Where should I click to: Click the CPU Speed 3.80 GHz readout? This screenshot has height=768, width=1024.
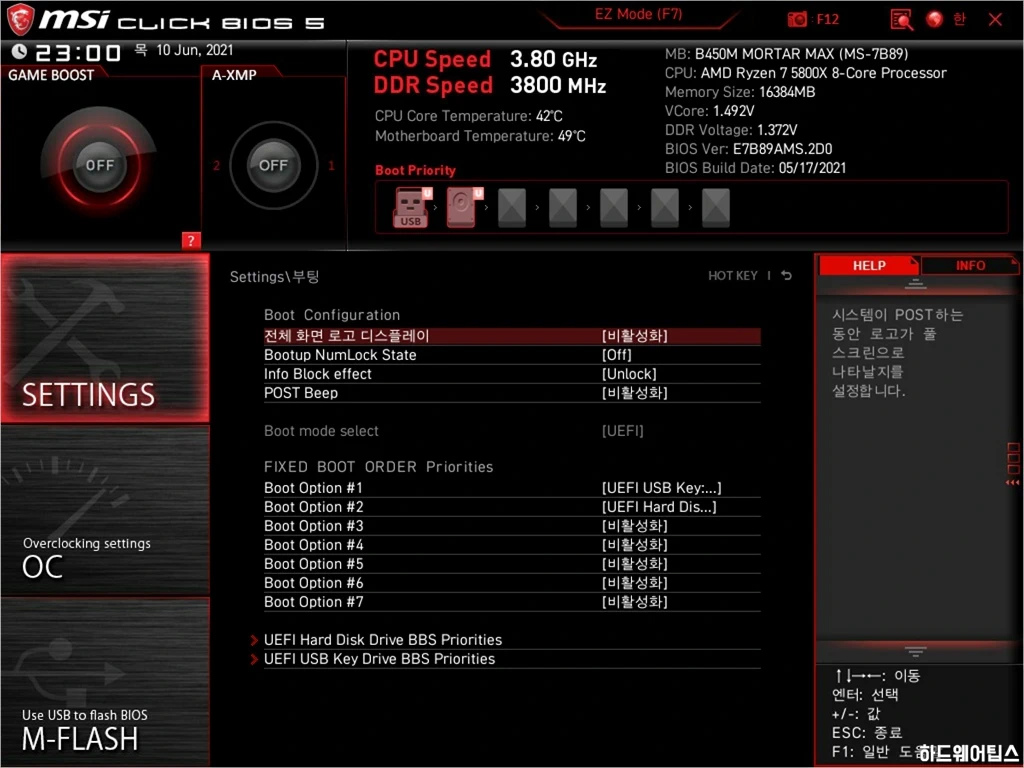coord(485,59)
